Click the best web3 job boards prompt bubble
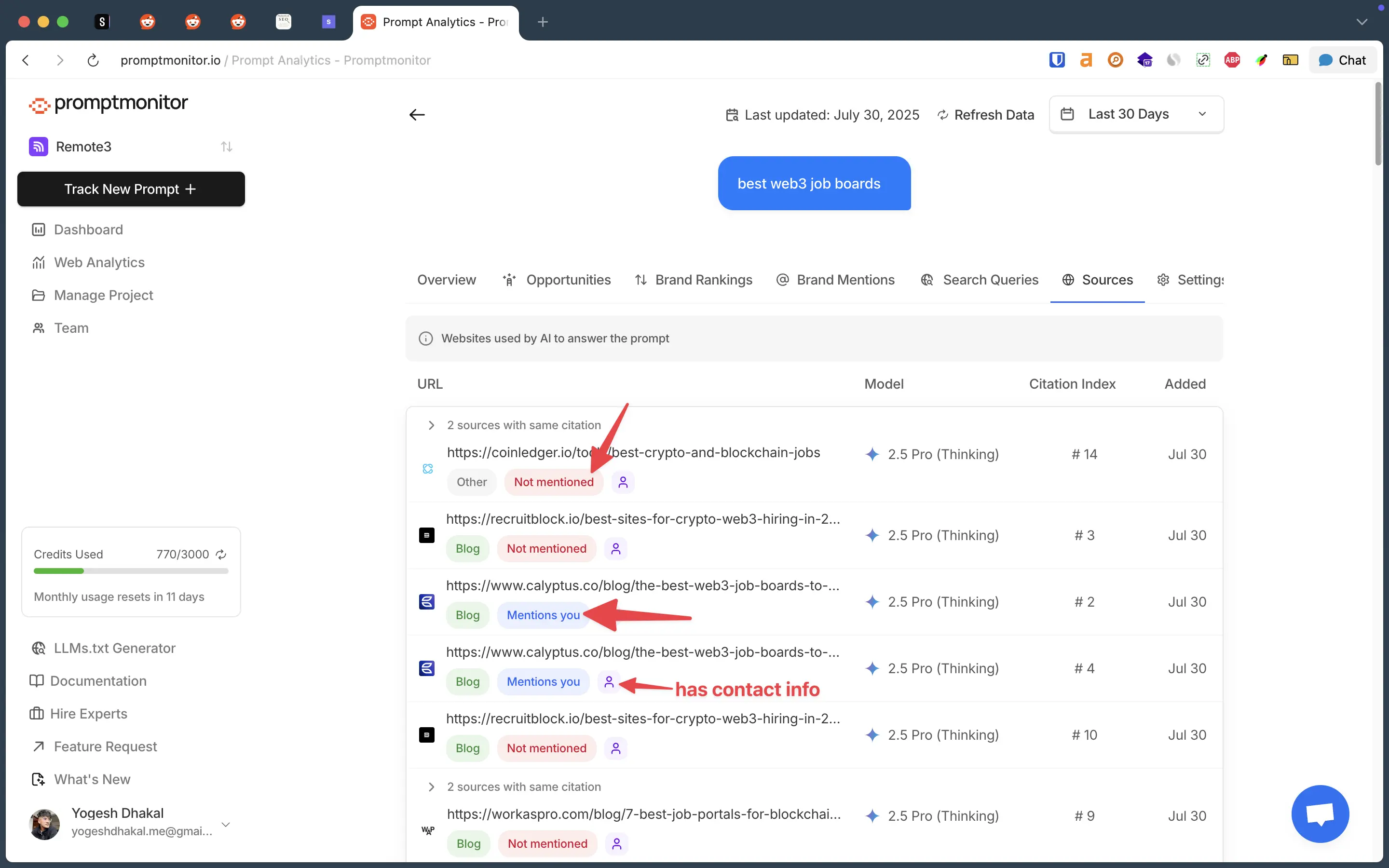 coord(814,183)
